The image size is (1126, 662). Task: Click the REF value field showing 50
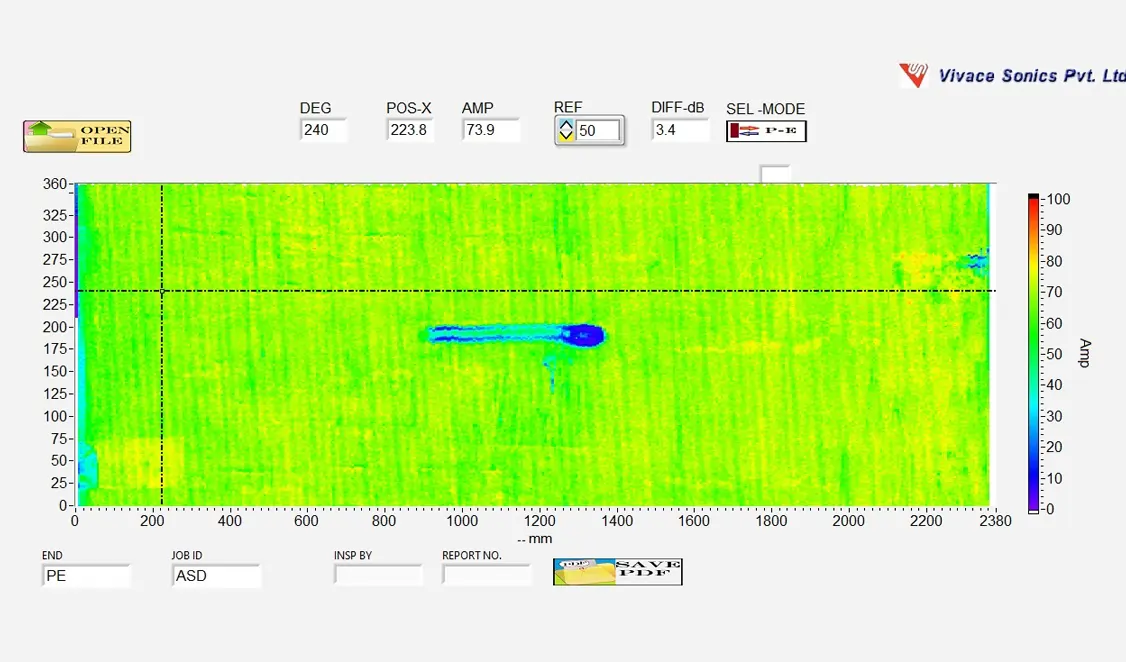point(597,131)
